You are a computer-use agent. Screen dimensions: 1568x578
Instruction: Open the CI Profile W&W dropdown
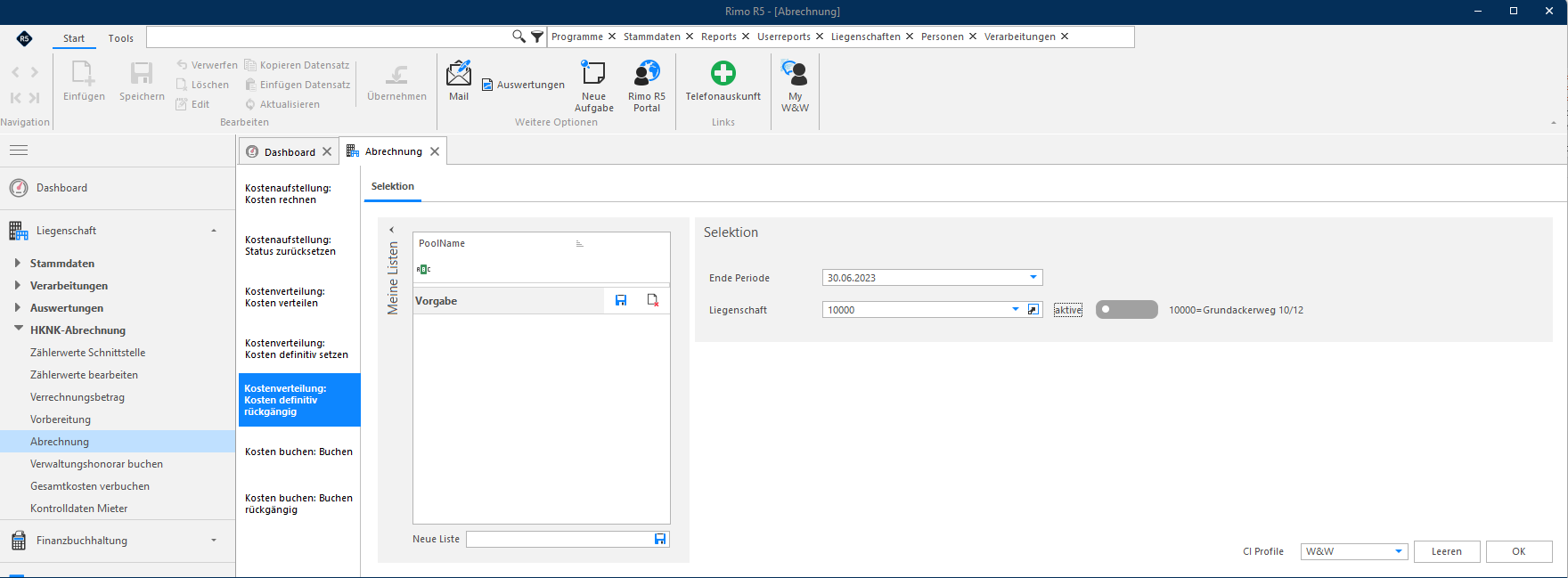pos(1399,551)
